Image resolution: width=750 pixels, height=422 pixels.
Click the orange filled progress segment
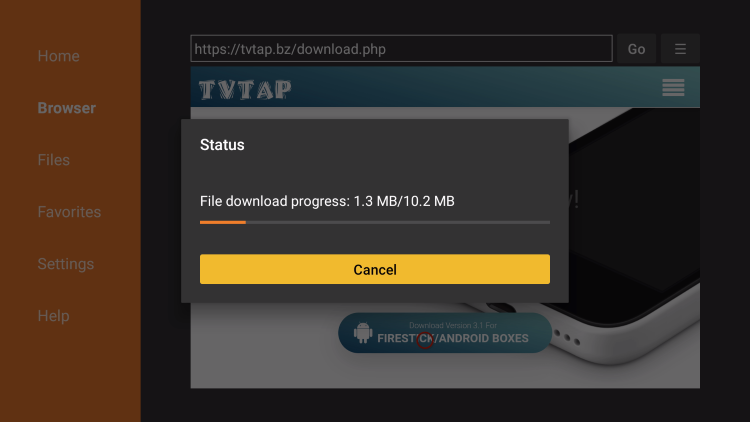[x=223, y=222]
